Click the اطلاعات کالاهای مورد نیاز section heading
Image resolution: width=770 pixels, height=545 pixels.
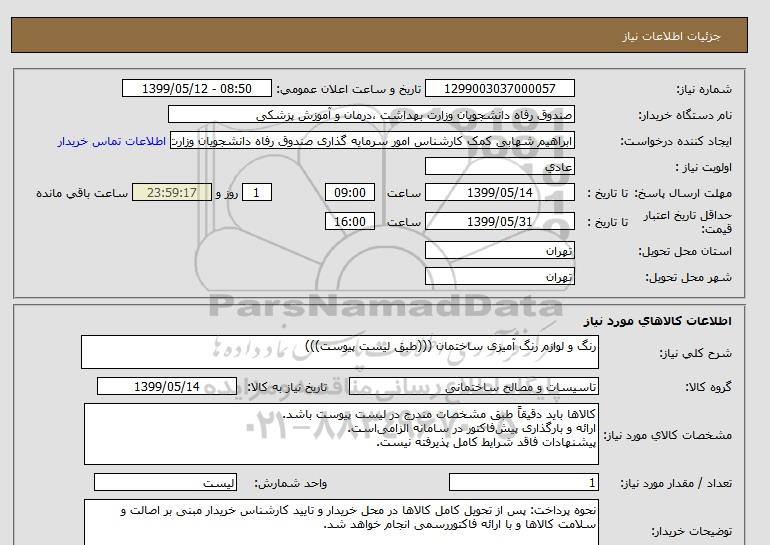pyautogui.click(x=657, y=321)
